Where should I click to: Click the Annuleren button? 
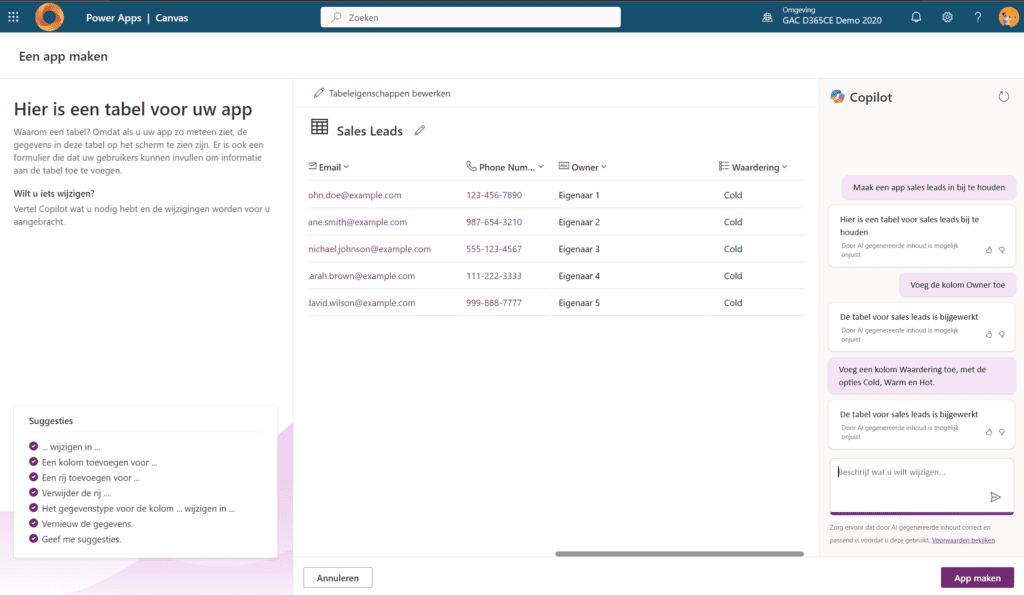click(x=338, y=578)
